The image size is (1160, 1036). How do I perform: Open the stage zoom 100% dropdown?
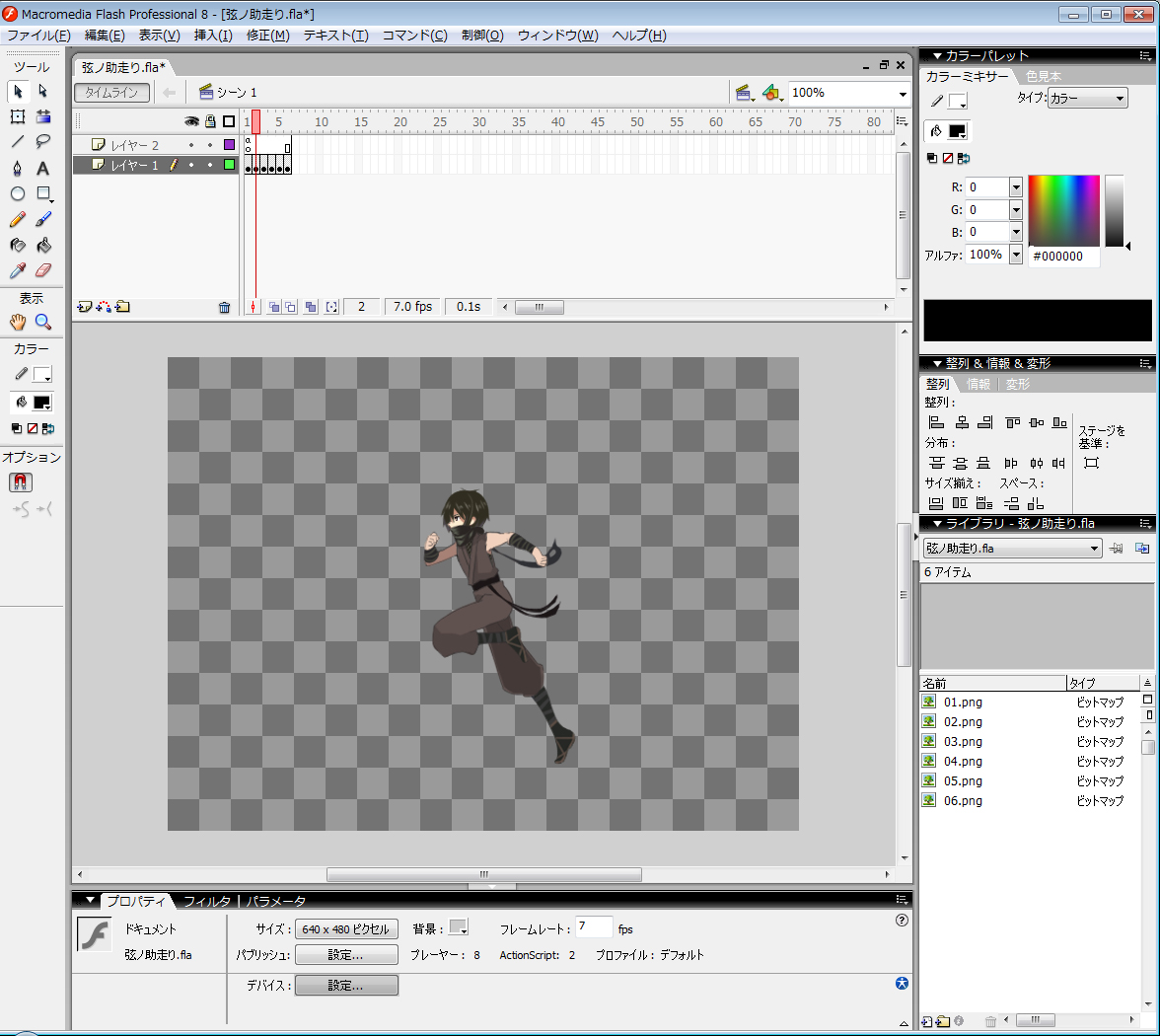tap(902, 94)
